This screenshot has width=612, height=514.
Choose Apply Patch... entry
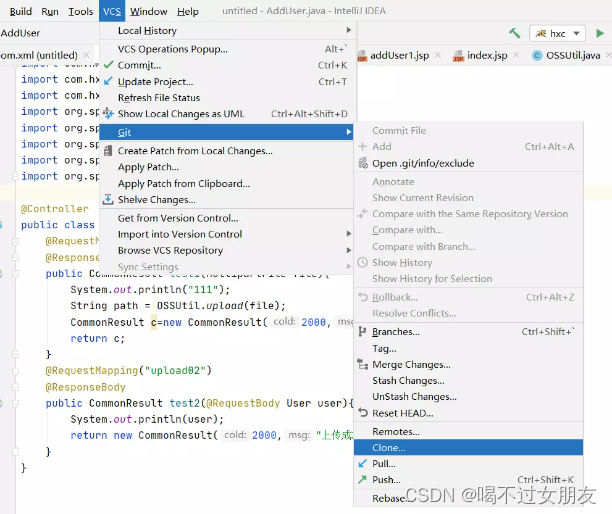point(226,167)
